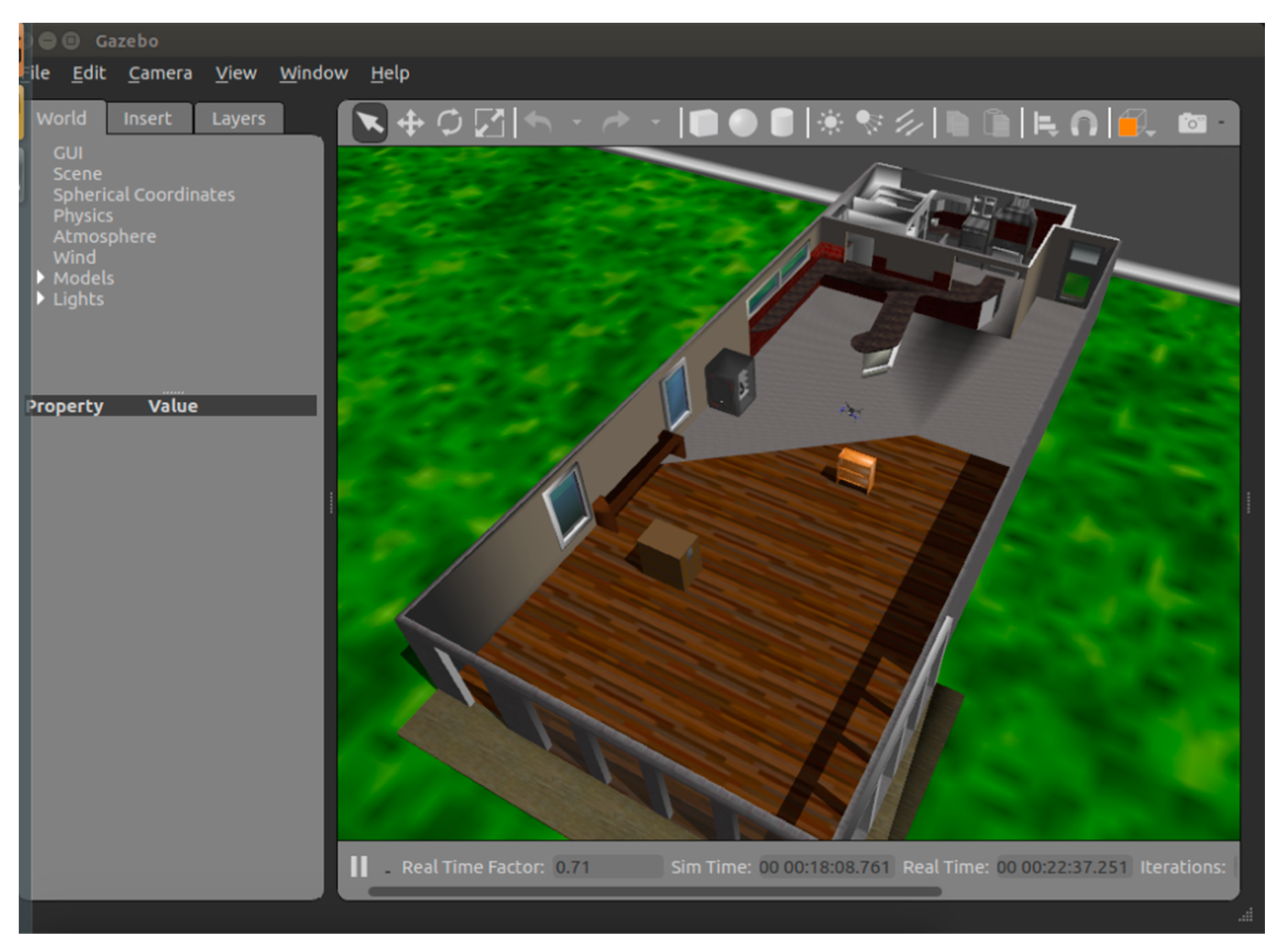Toggle snap mode magnet icon
This screenshot has width=1288, height=950.
coord(1084,123)
